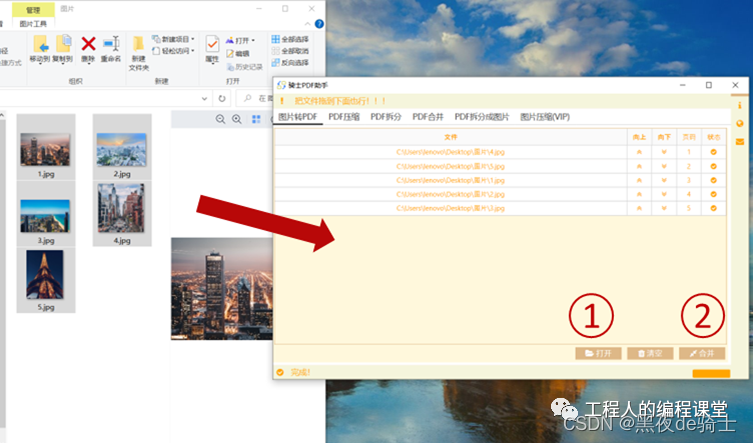Click path C:\Users\lenovo\Desktop\图片\5.jpg
This screenshot has height=443, width=753.
coord(450,166)
